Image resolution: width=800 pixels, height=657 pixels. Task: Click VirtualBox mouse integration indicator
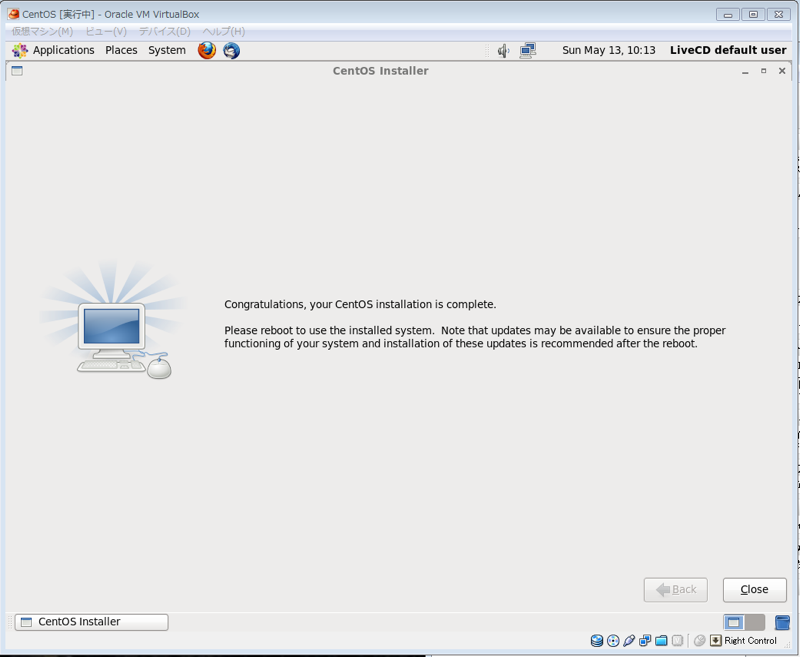coord(699,640)
